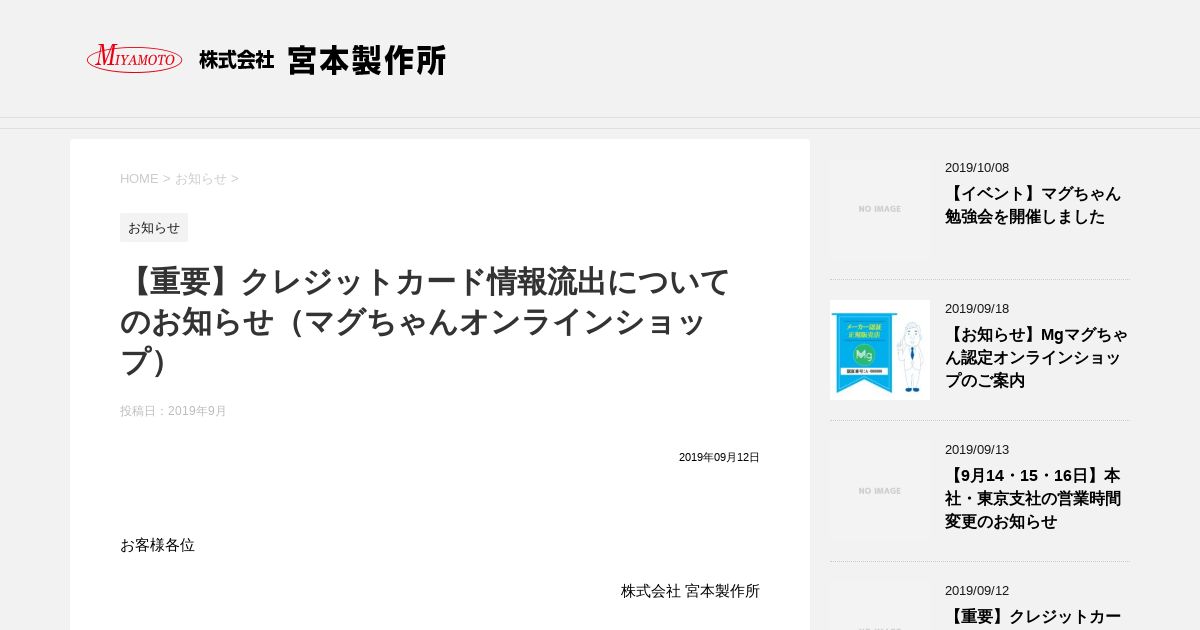Open 【9月14・15・16日】営業時間変更のお知らせ post
This screenshot has height=630, width=1200.
pos(1033,499)
